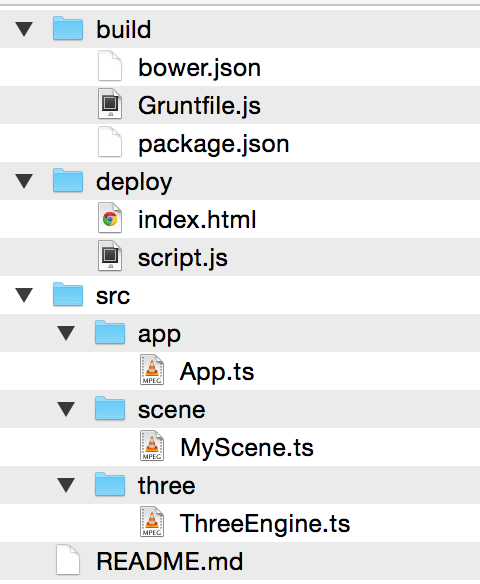
Task: Collapse the scene subfolder triangle
Action: 67,409
